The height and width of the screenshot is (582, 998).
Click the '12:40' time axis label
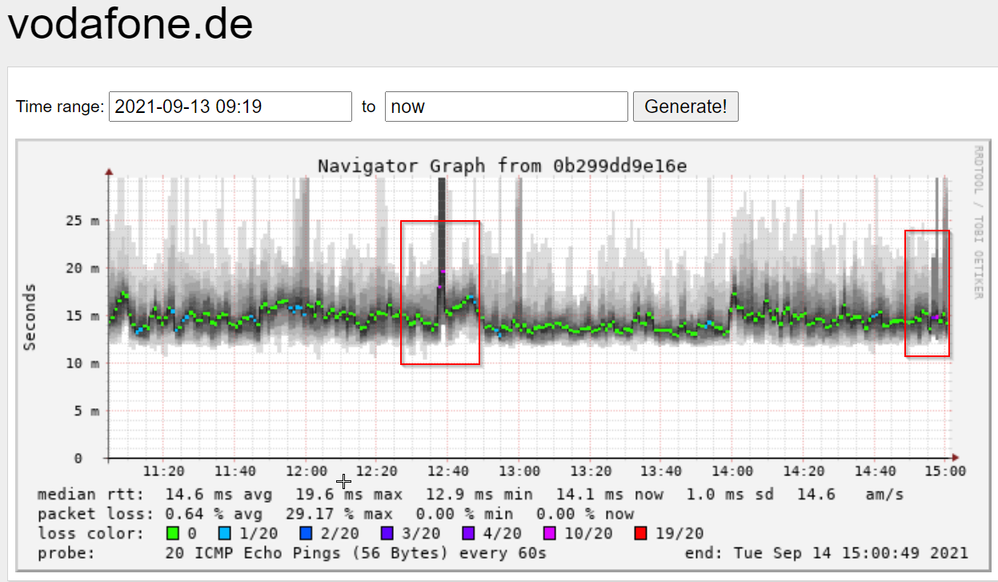tap(447, 471)
